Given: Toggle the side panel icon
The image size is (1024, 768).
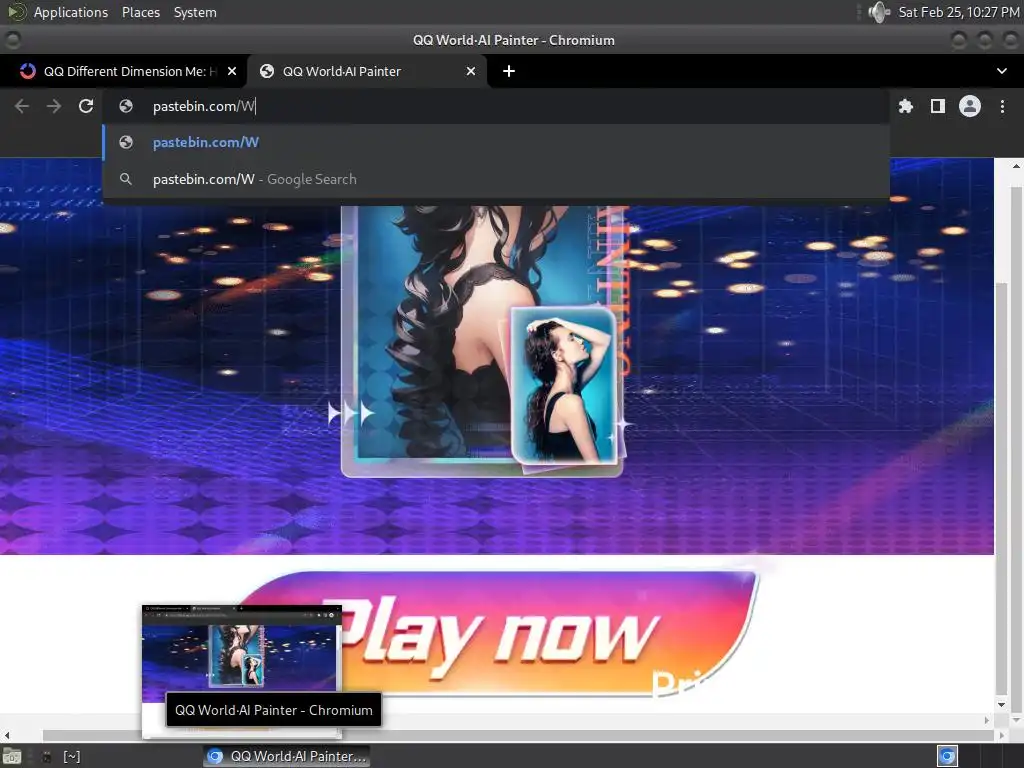Looking at the screenshot, I should pyautogui.click(x=937, y=106).
